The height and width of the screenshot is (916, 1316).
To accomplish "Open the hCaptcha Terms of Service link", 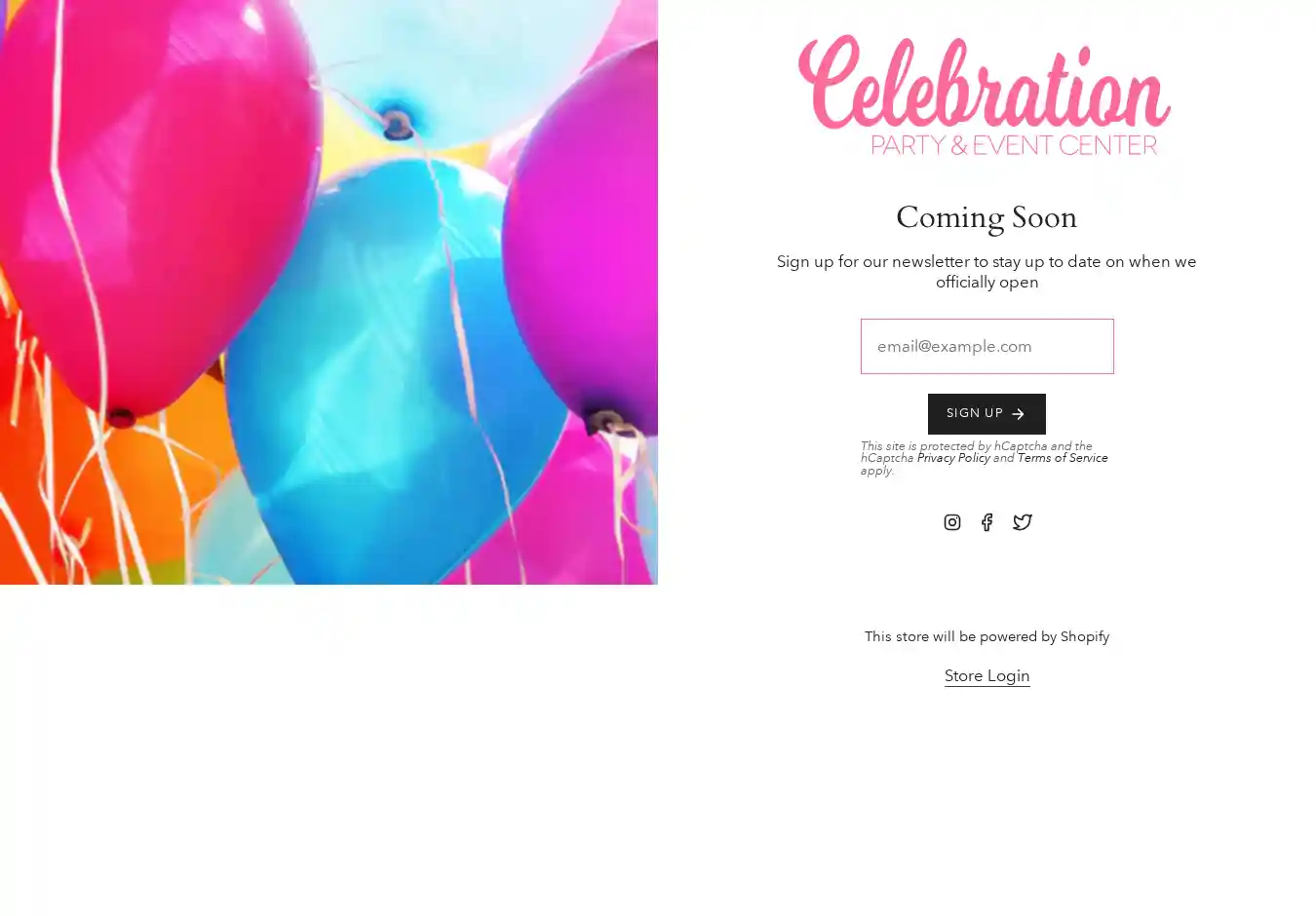I will point(1062,458).
